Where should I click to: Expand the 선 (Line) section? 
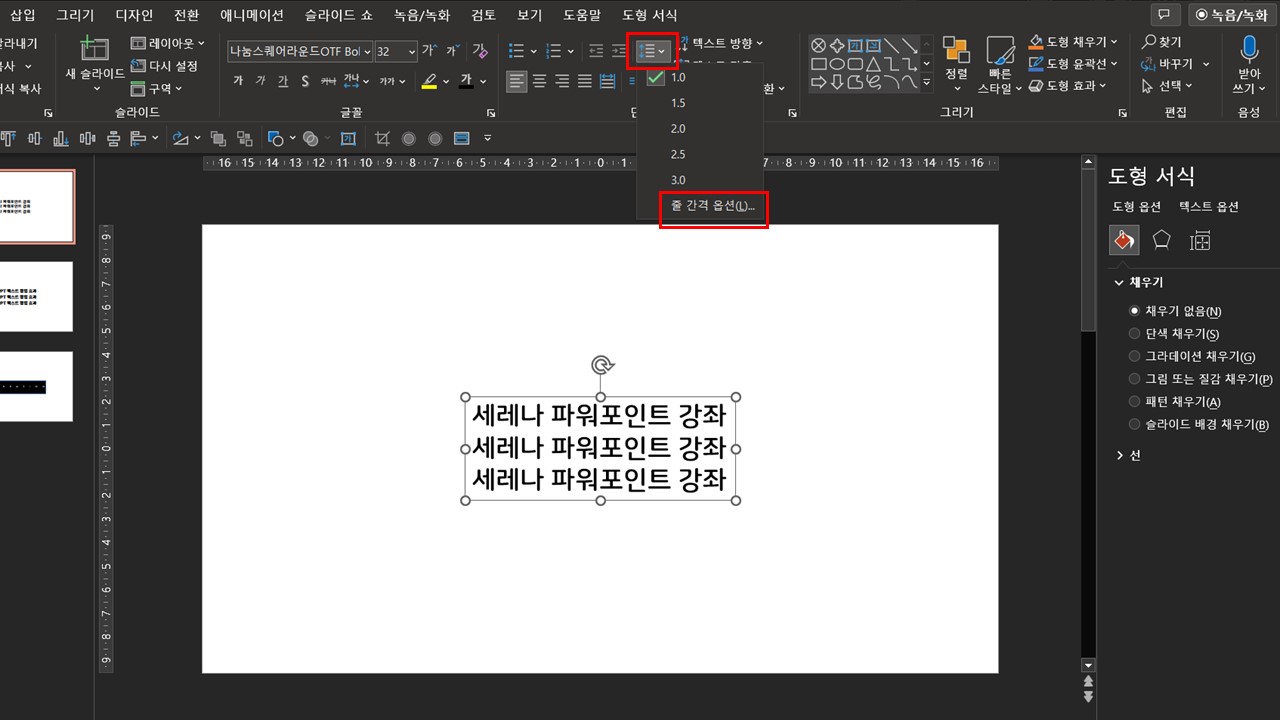[x=1128, y=455]
